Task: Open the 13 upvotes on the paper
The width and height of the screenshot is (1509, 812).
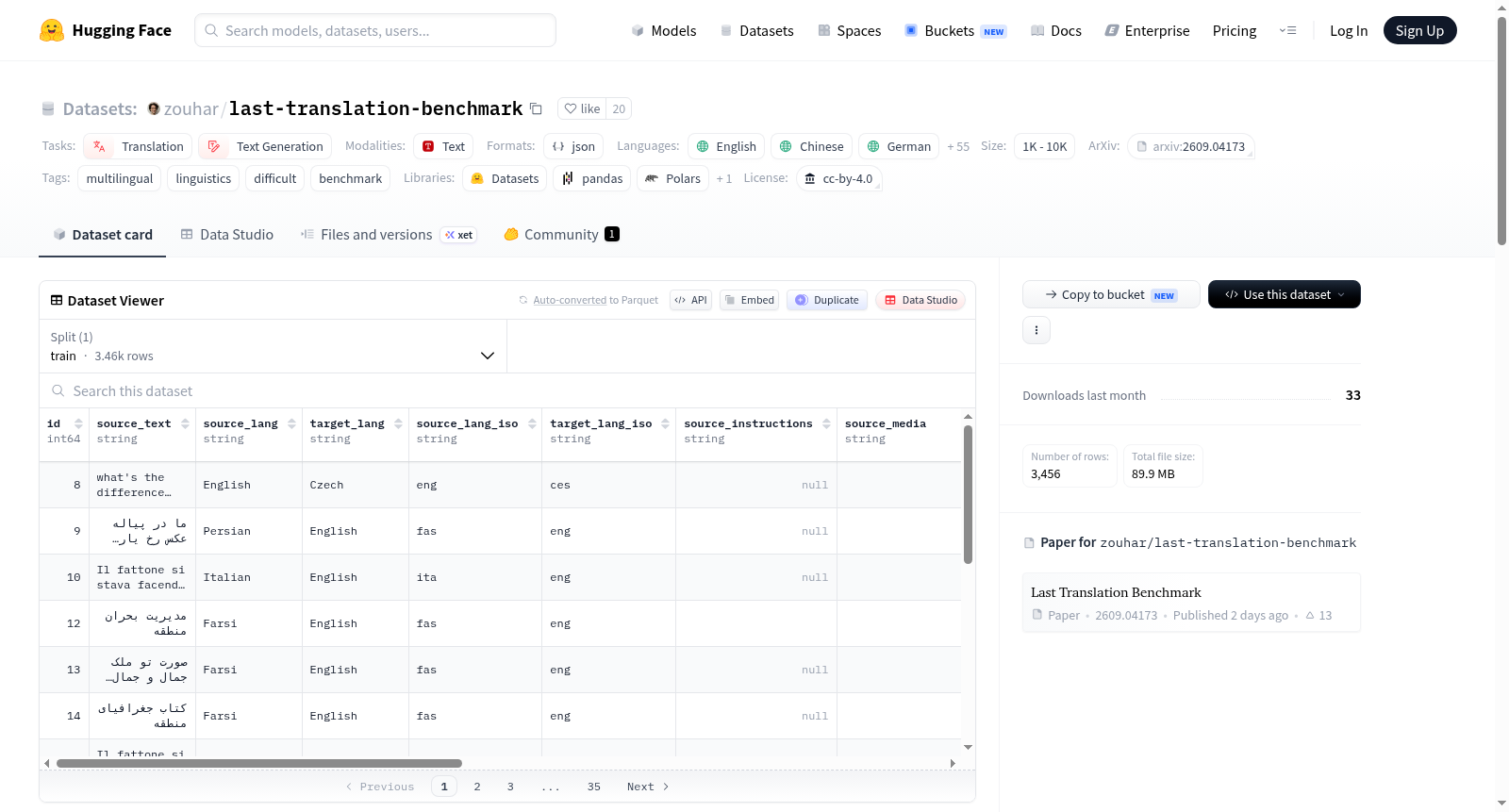Action: click(x=1318, y=615)
